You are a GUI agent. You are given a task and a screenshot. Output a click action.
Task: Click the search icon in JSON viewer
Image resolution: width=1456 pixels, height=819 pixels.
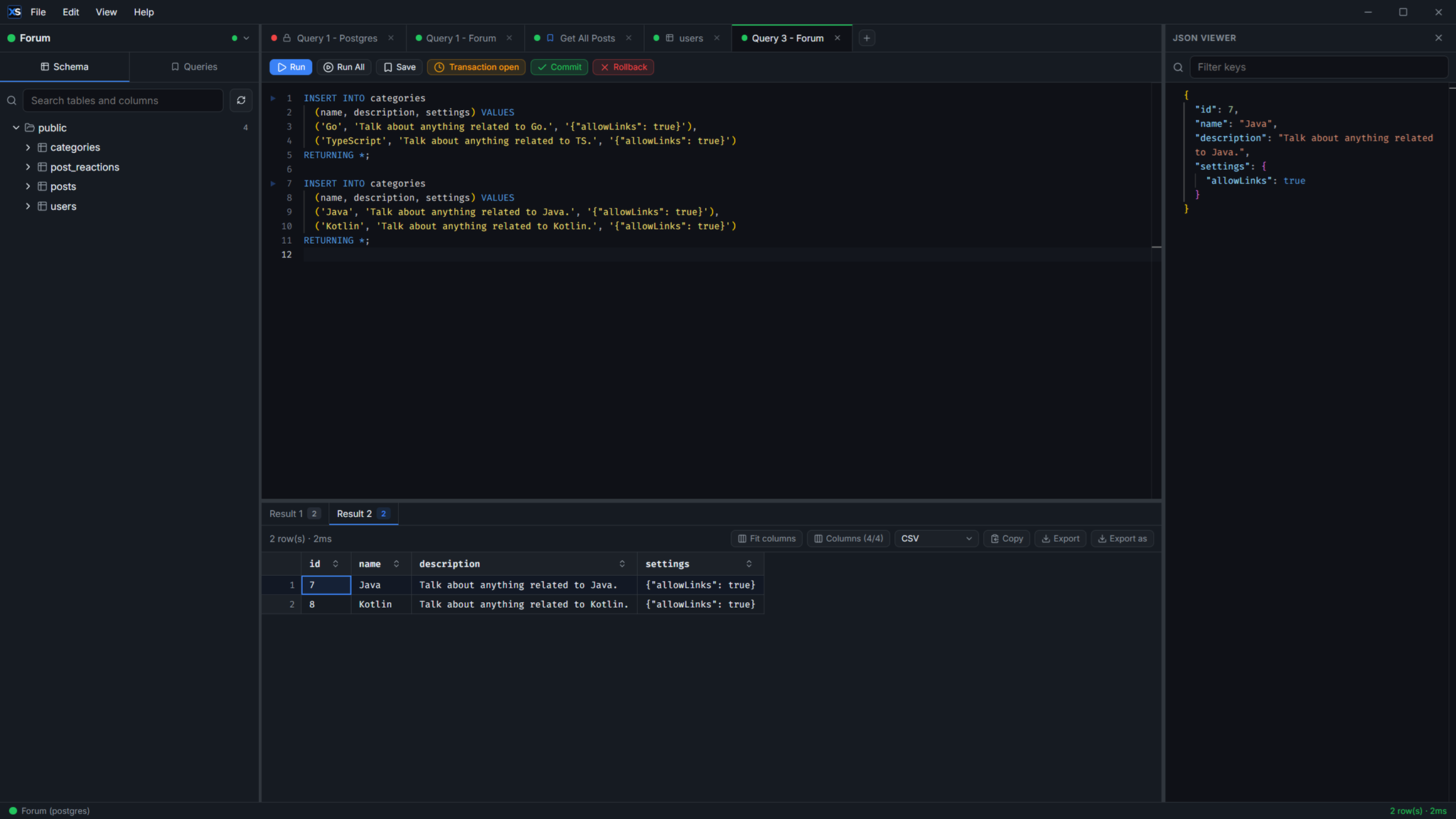[1178, 68]
